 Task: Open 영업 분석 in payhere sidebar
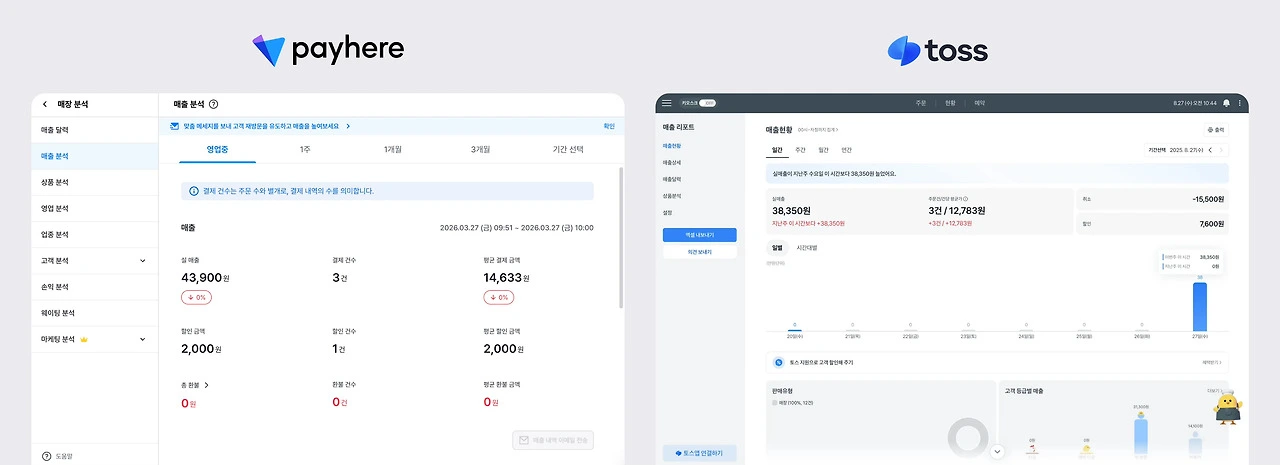95,208
